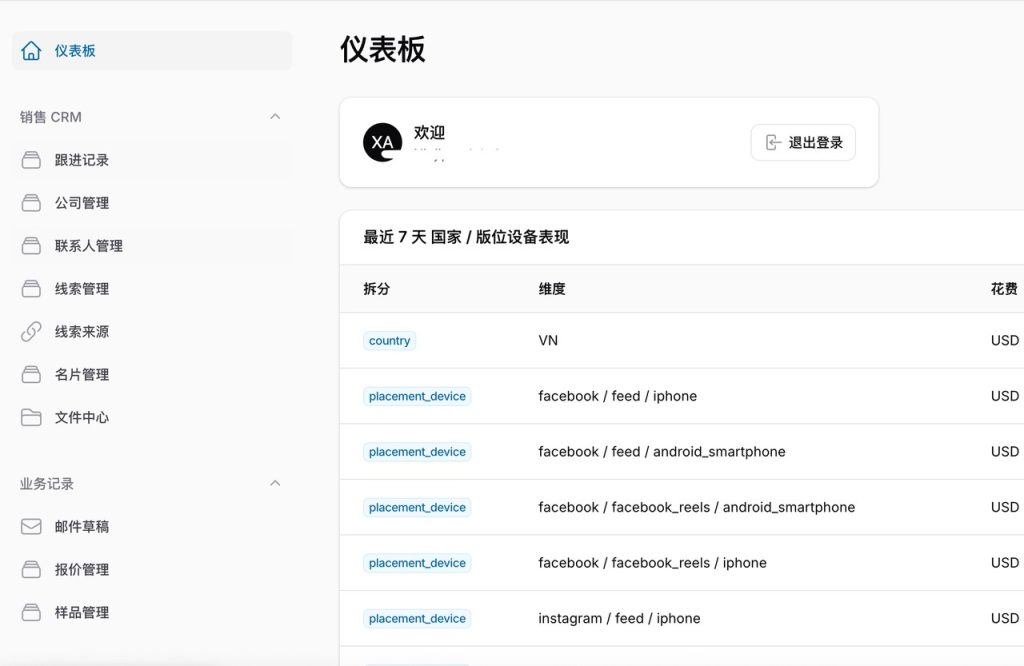Screen dimensions: 1024x666
Task: Navigate to 线索管理
Action: tap(152, 289)
